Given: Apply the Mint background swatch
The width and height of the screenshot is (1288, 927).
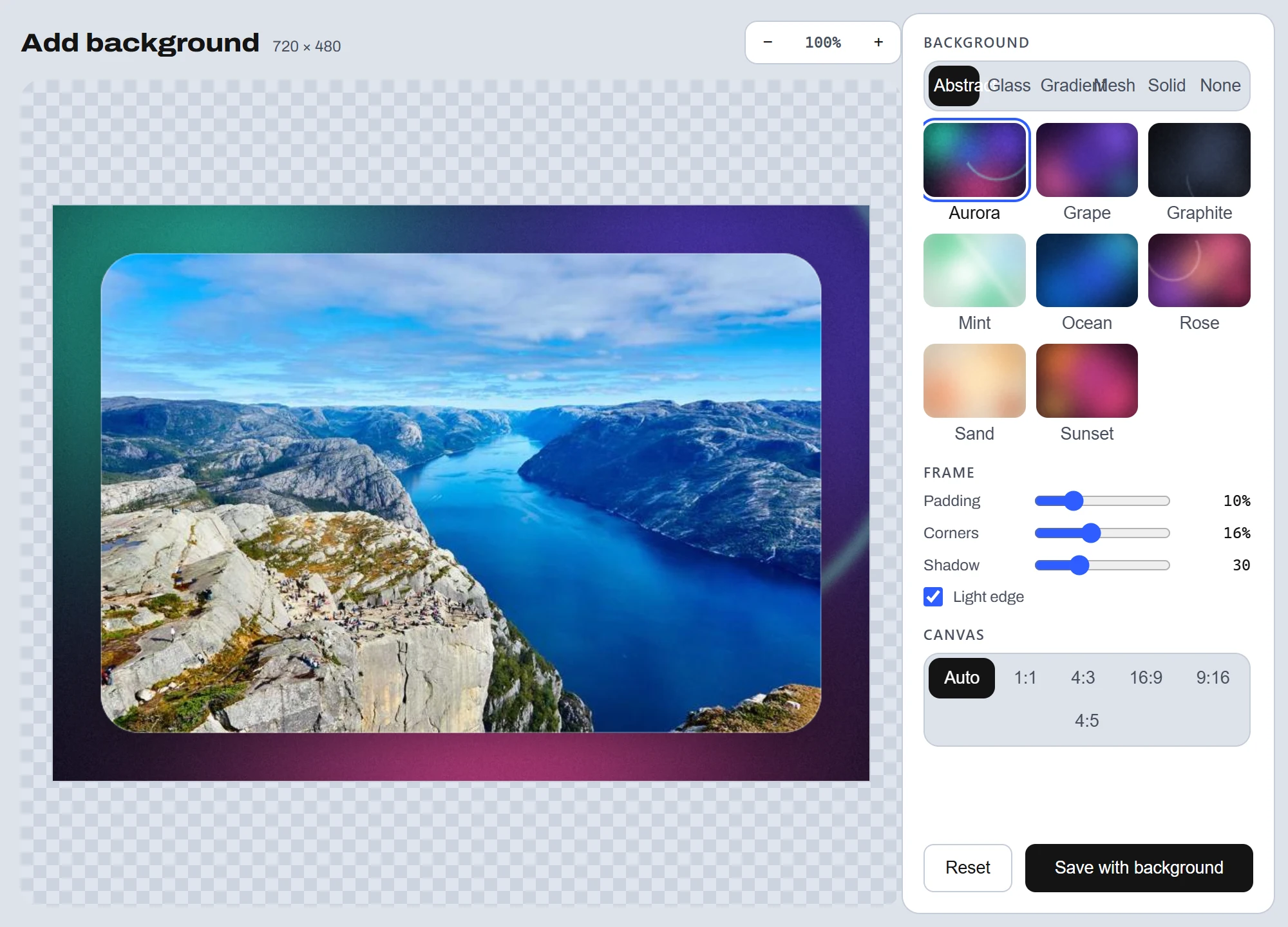Looking at the screenshot, I should tap(974, 270).
